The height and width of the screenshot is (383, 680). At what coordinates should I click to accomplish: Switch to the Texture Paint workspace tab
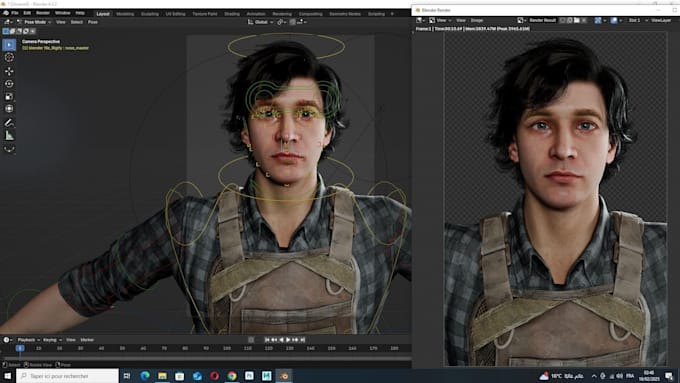[205, 14]
